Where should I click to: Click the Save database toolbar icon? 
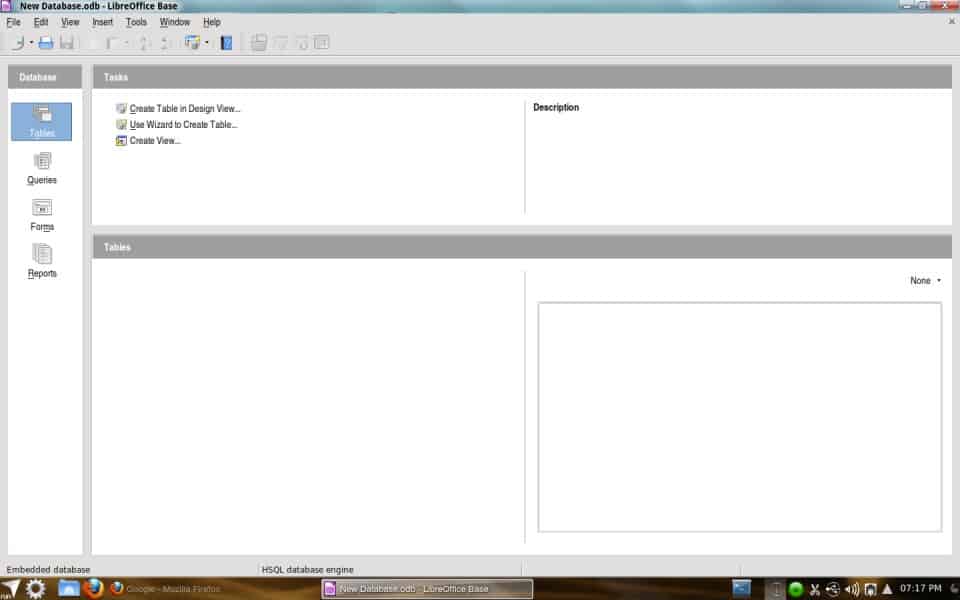tap(67, 42)
